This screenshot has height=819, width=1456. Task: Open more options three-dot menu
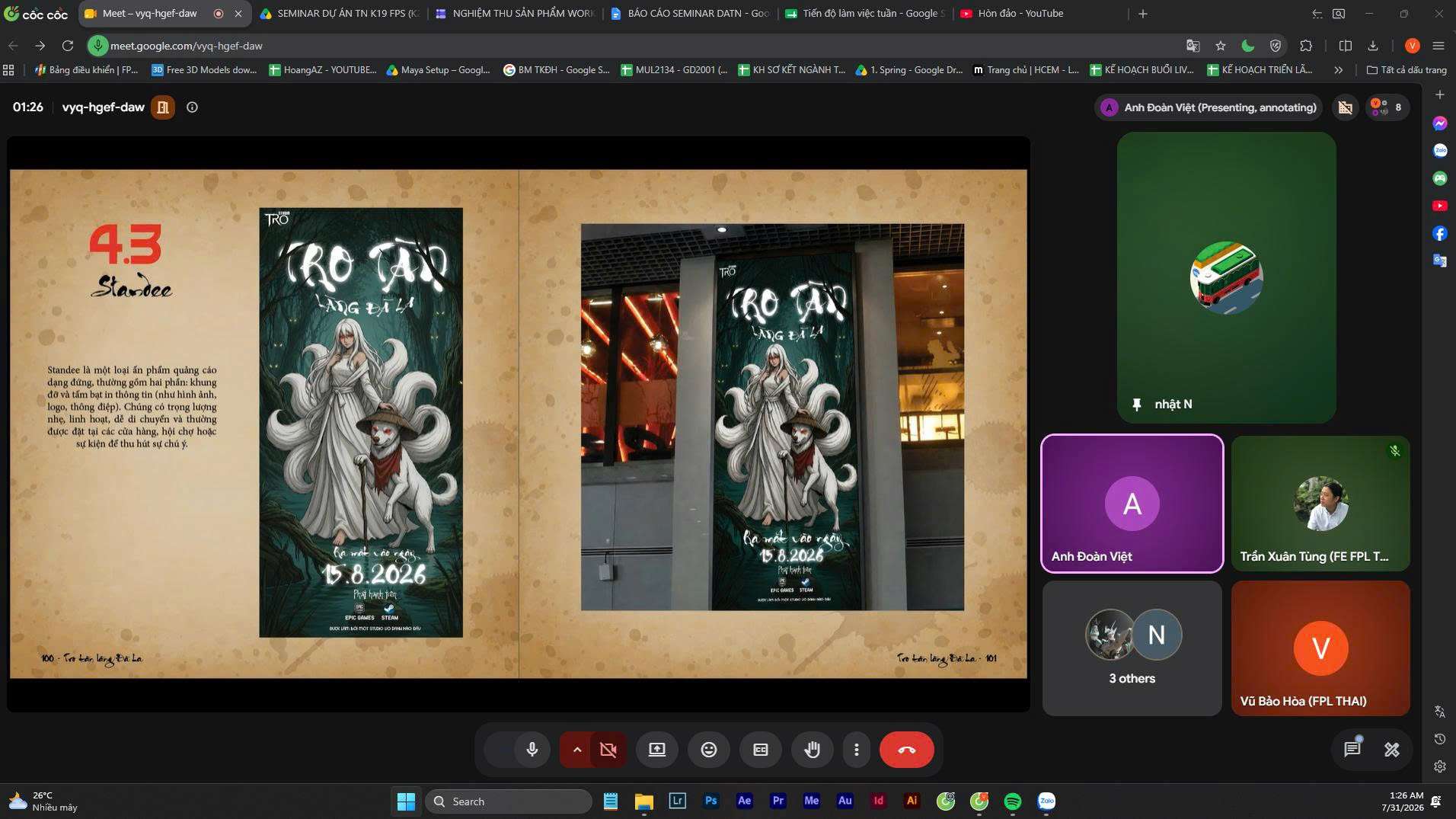click(856, 750)
